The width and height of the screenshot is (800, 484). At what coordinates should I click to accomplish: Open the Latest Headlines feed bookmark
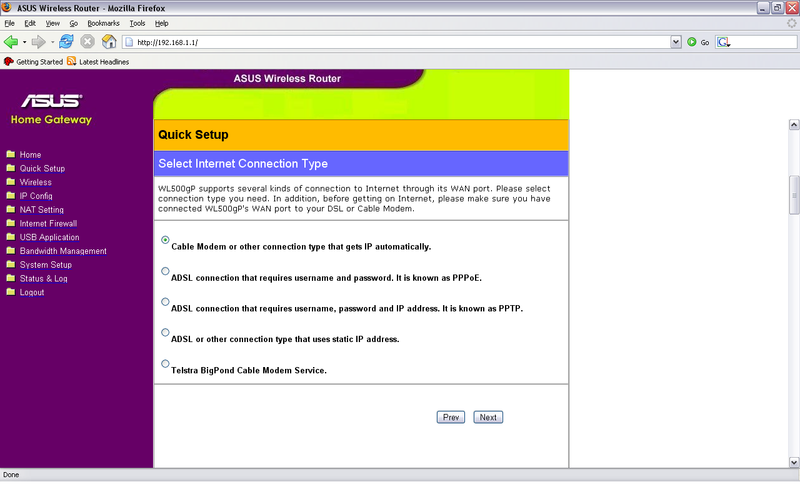coord(98,62)
